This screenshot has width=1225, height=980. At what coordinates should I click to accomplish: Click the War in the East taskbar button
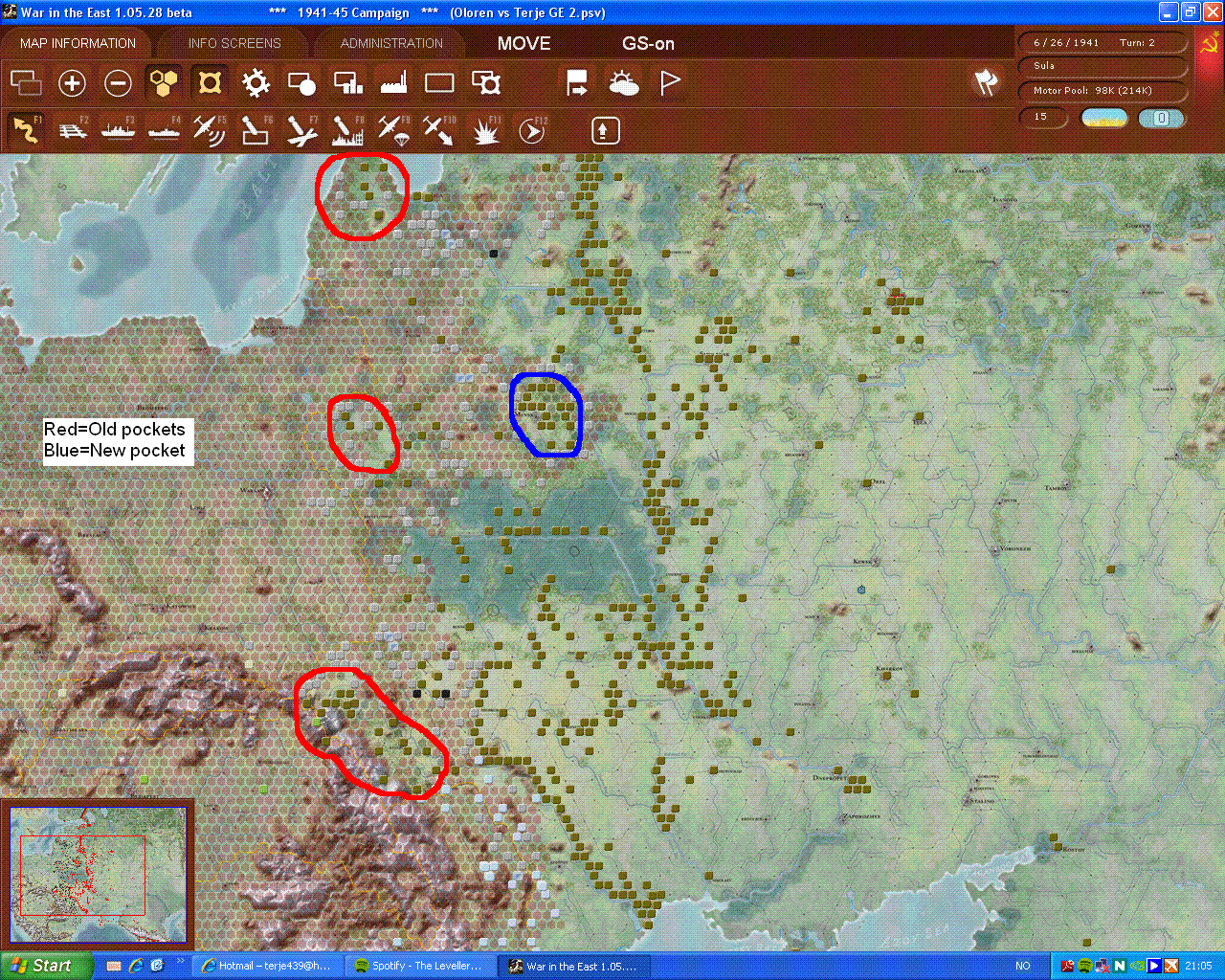573,966
